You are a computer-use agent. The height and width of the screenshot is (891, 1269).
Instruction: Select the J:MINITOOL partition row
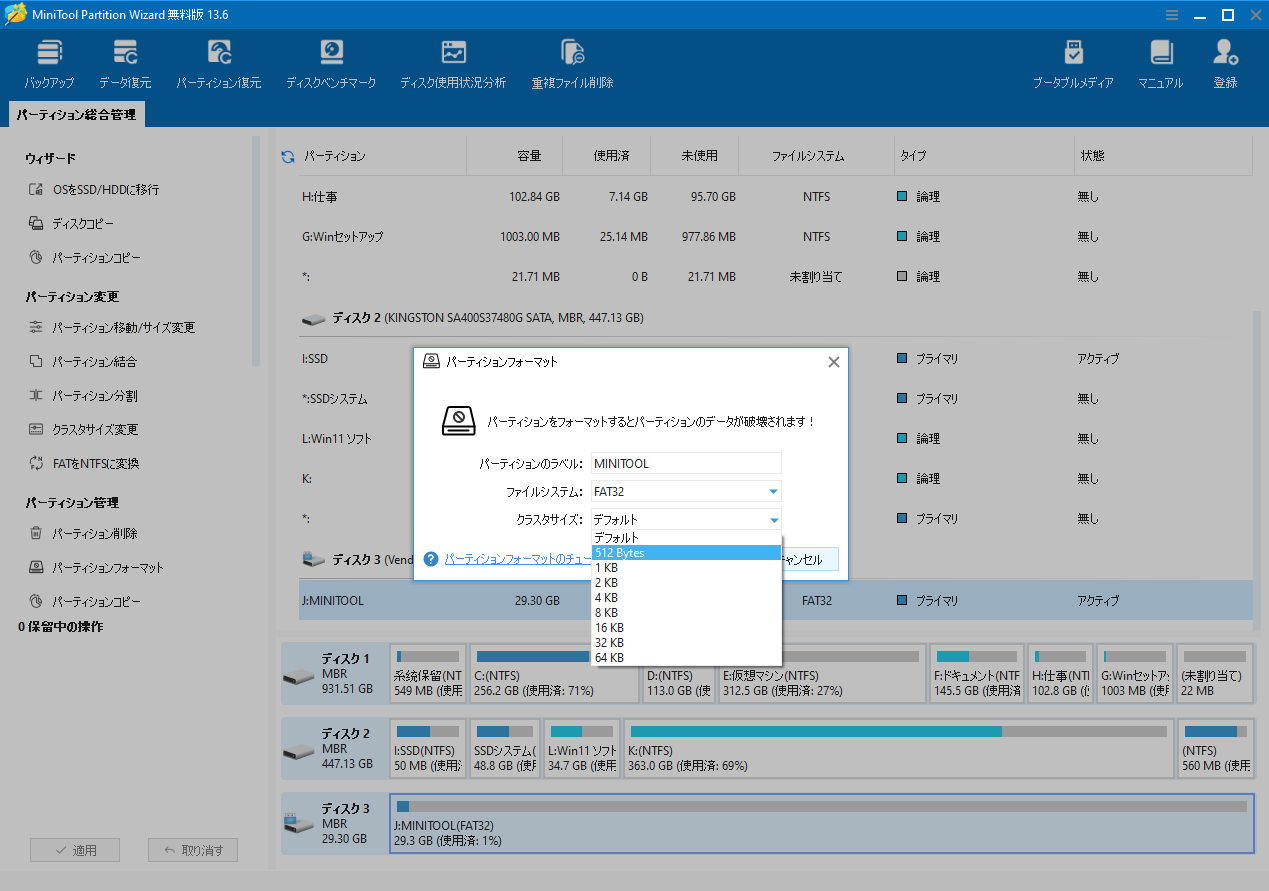(776, 601)
